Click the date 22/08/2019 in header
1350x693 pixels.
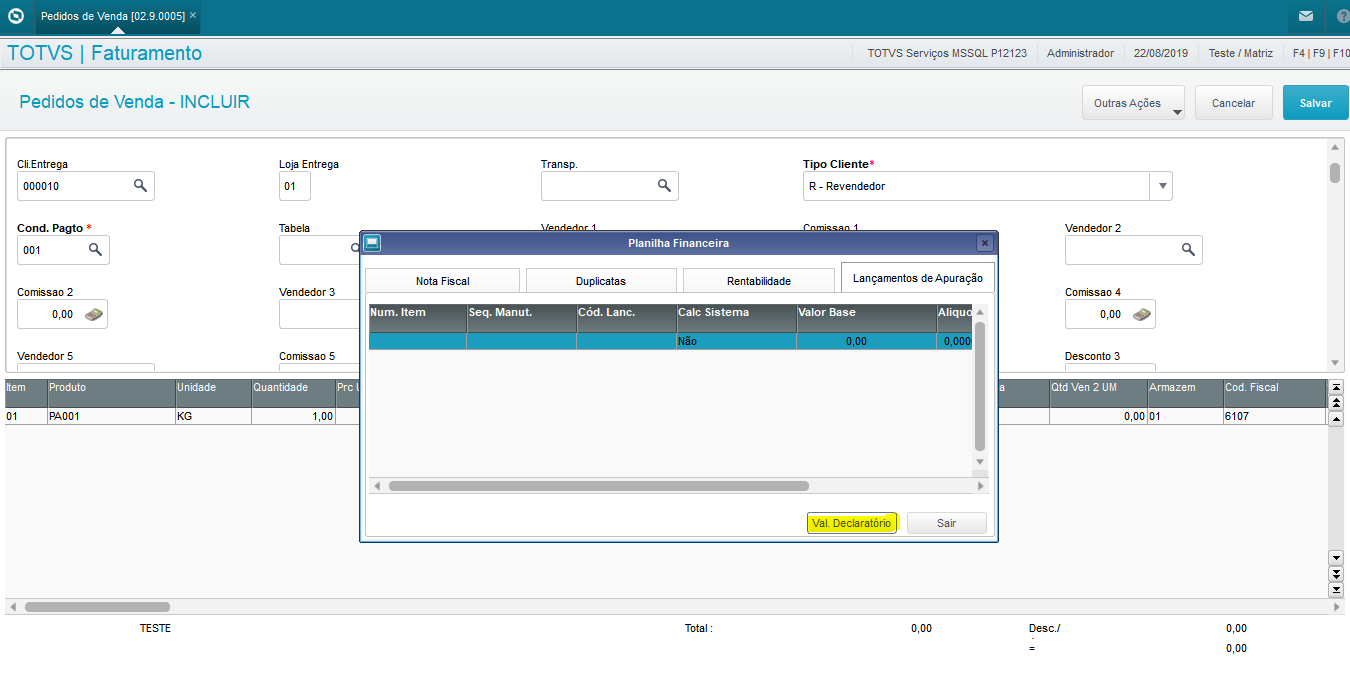tap(1161, 53)
